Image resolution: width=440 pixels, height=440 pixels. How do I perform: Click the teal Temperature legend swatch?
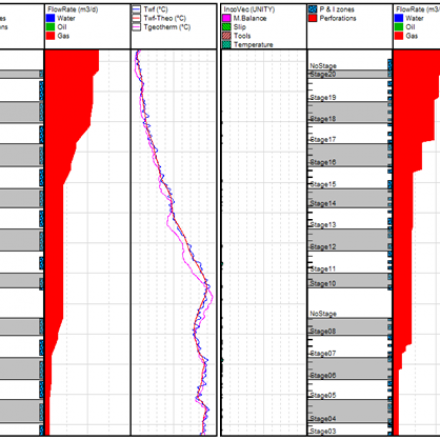227,45
